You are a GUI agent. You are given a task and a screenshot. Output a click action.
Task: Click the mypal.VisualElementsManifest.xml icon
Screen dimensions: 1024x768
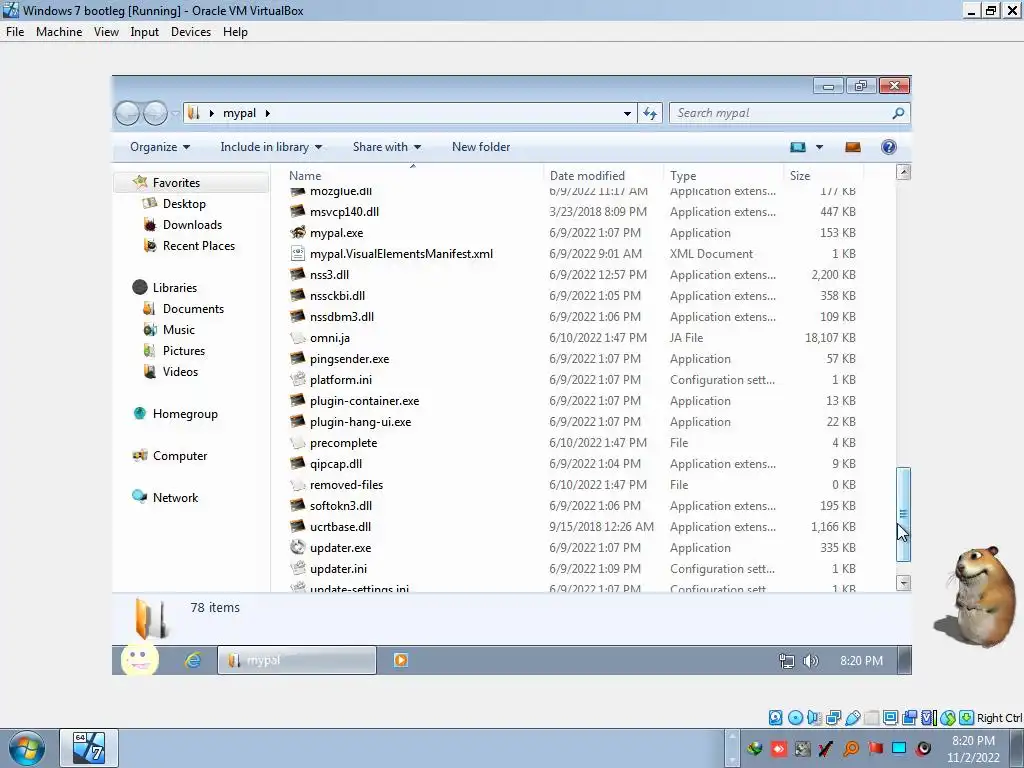coord(298,253)
